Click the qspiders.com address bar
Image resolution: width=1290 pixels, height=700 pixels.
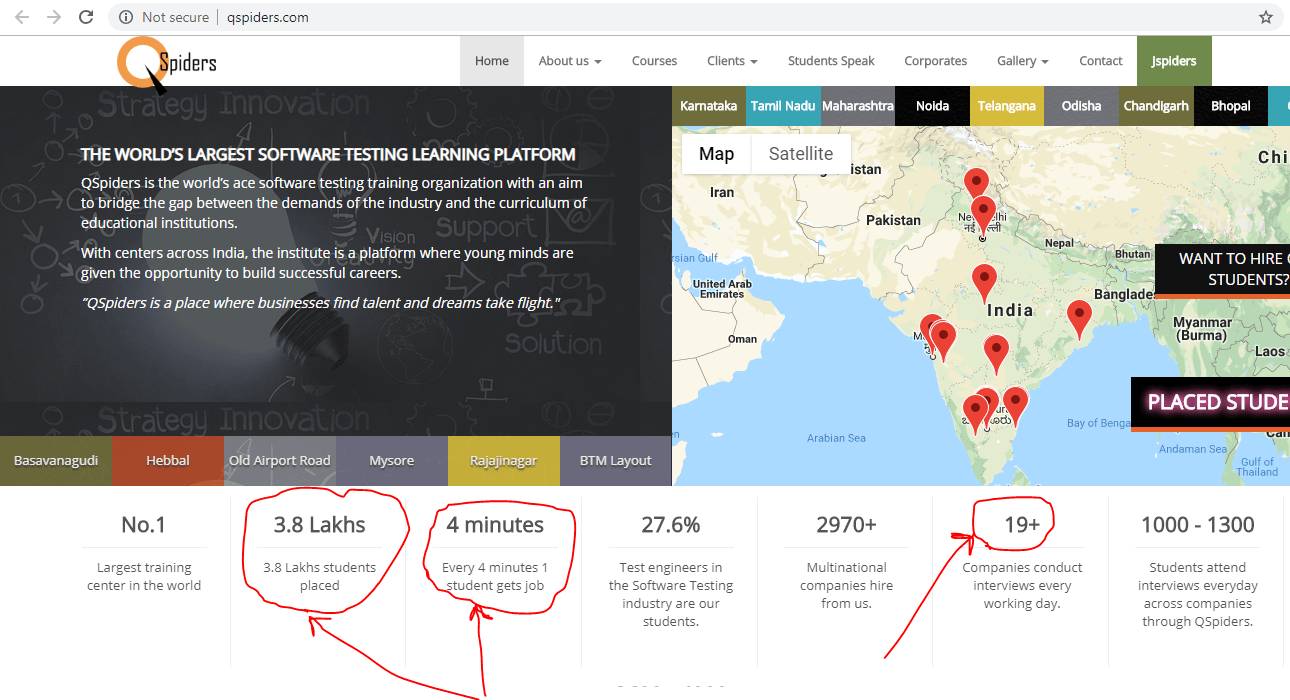[x=268, y=17]
